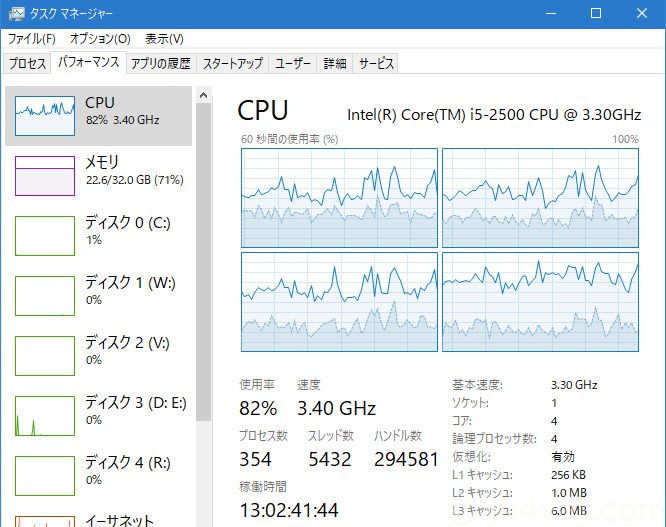Click the bottom-left CPU core graph

click(339, 302)
